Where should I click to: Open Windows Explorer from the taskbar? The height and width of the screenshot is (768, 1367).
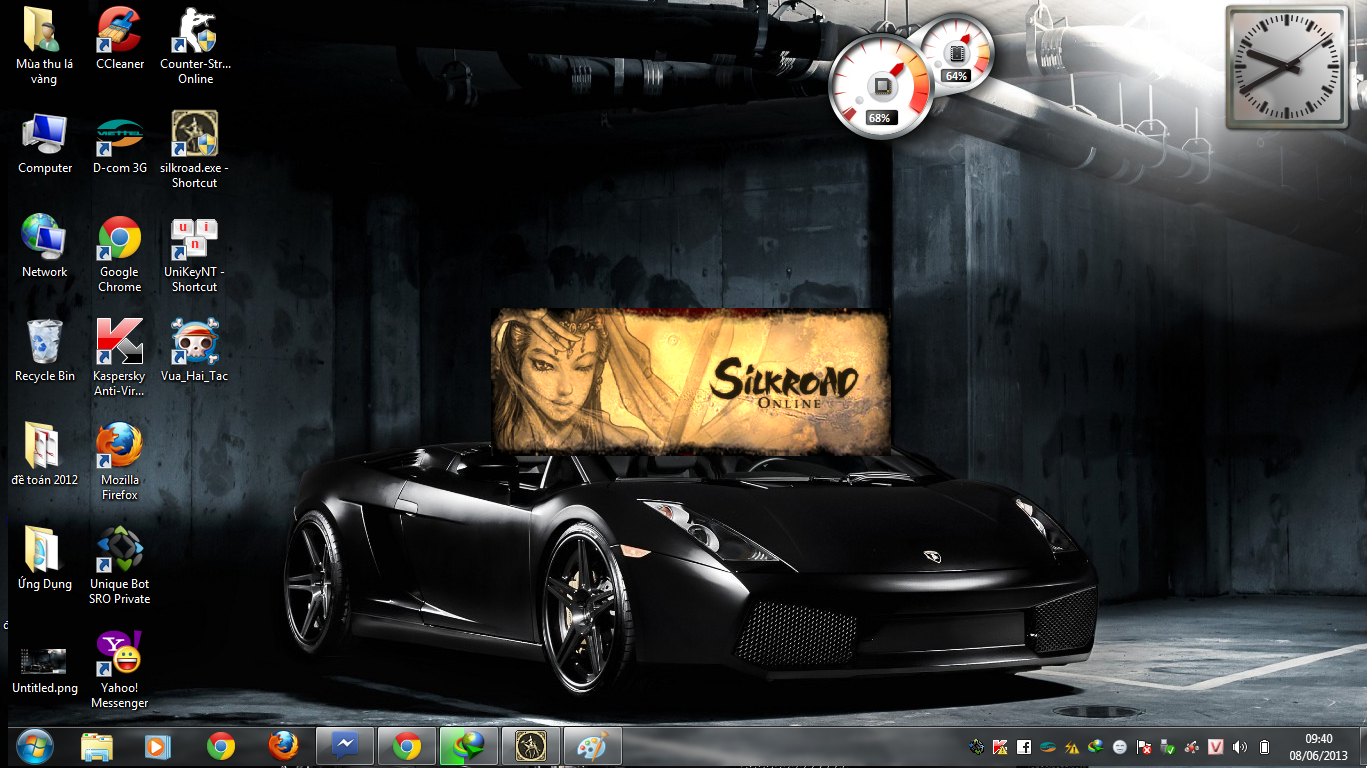[x=97, y=746]
